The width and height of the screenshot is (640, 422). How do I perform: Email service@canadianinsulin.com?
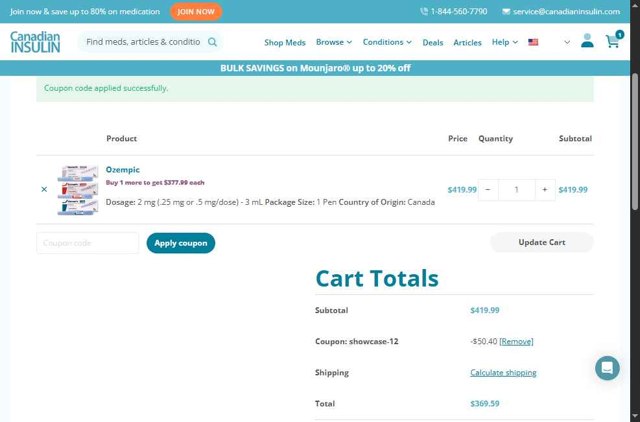[x=567, y=11]
